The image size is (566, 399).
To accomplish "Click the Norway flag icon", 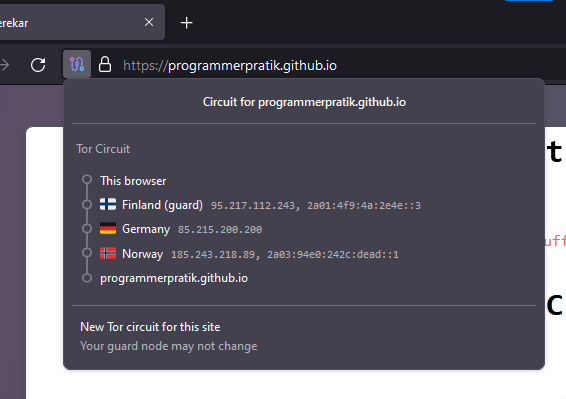I will tap(108, 253).
